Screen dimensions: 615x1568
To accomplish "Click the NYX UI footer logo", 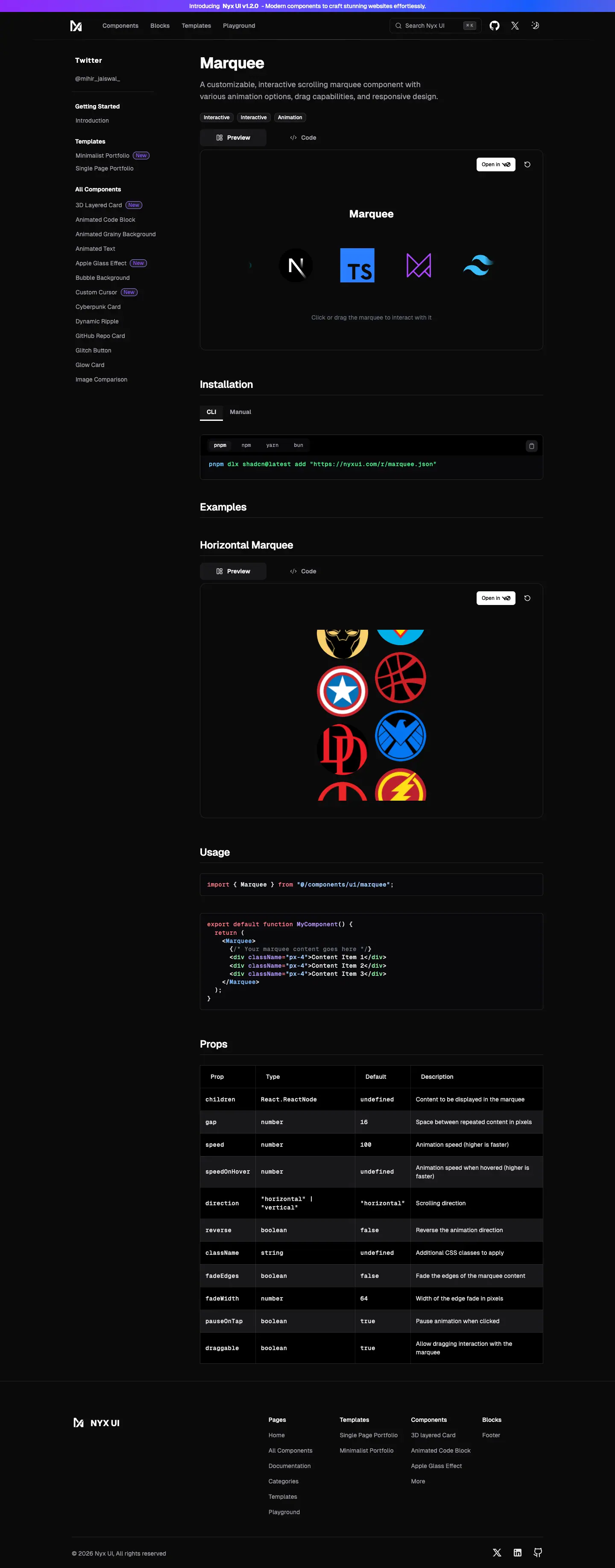I will (x=96, y=1422).
